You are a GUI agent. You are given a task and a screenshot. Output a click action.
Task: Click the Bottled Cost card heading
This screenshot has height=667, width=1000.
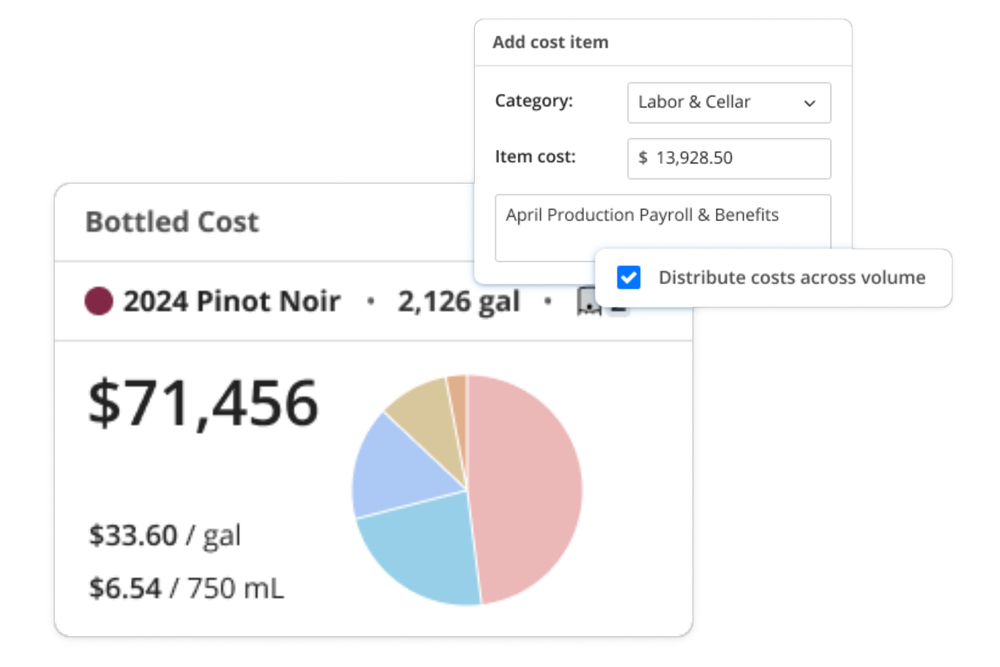172,222
